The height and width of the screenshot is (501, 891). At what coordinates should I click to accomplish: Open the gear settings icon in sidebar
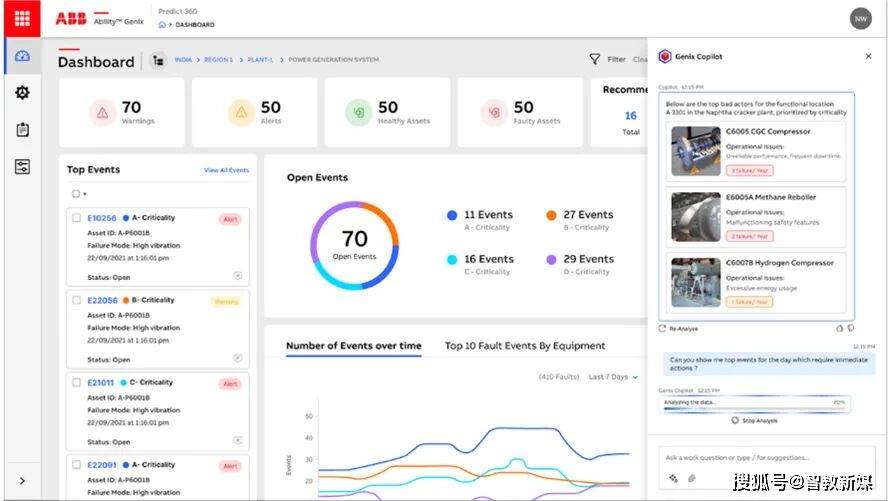(22, 93)
